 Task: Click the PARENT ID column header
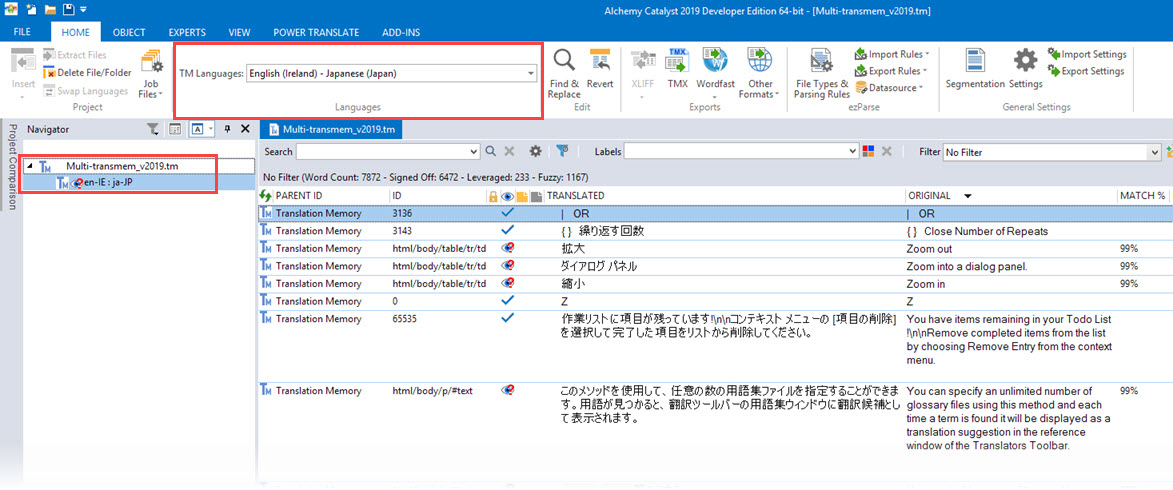301,195
